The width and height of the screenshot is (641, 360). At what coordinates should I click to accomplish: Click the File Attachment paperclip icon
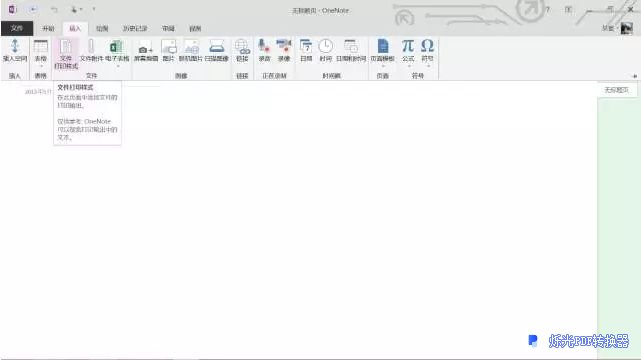[91, 46]
